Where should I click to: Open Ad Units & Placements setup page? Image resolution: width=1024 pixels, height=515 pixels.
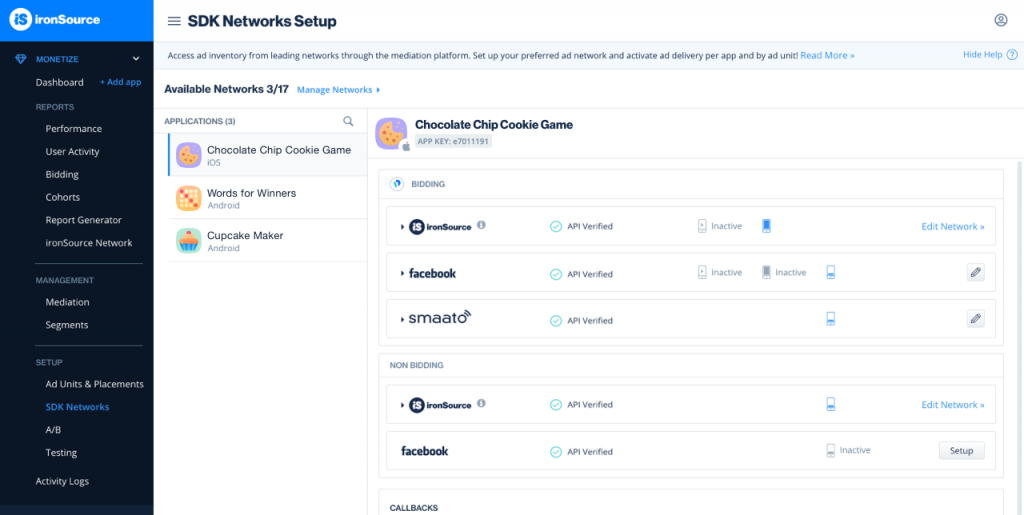[94, 384]
